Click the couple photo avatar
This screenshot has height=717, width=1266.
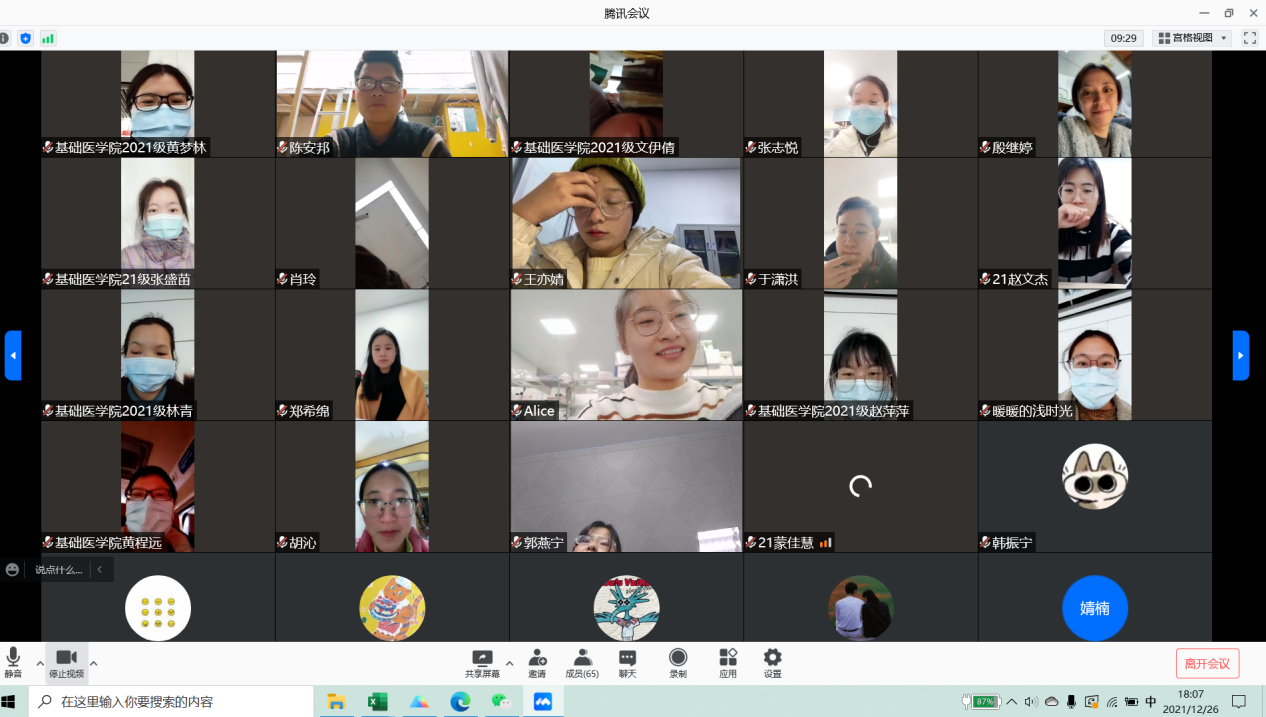[x=861, y=608]
